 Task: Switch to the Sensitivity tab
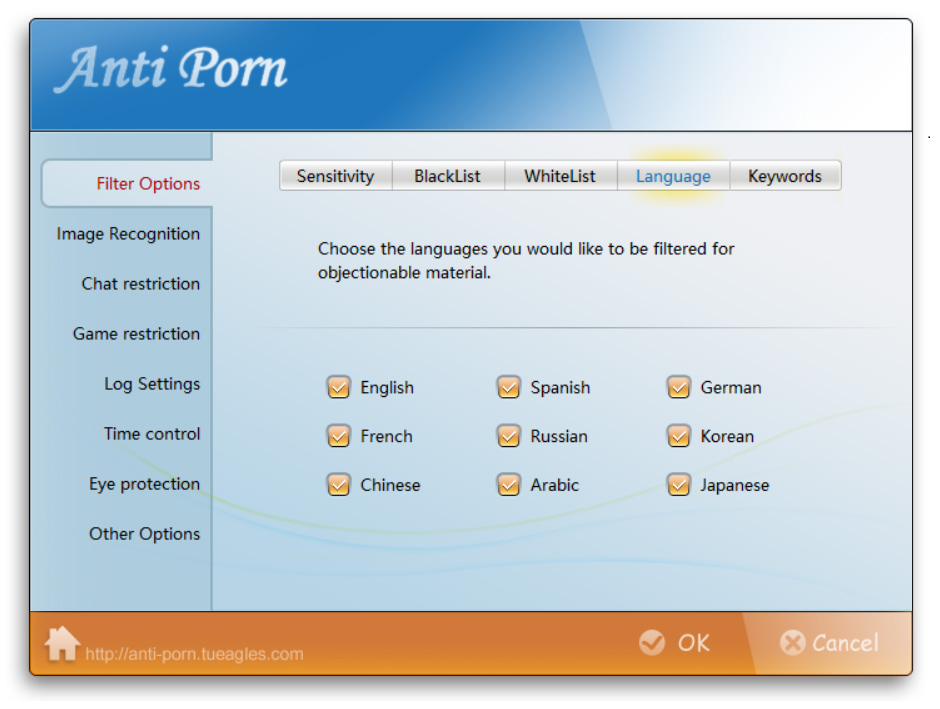click(335, 176)
